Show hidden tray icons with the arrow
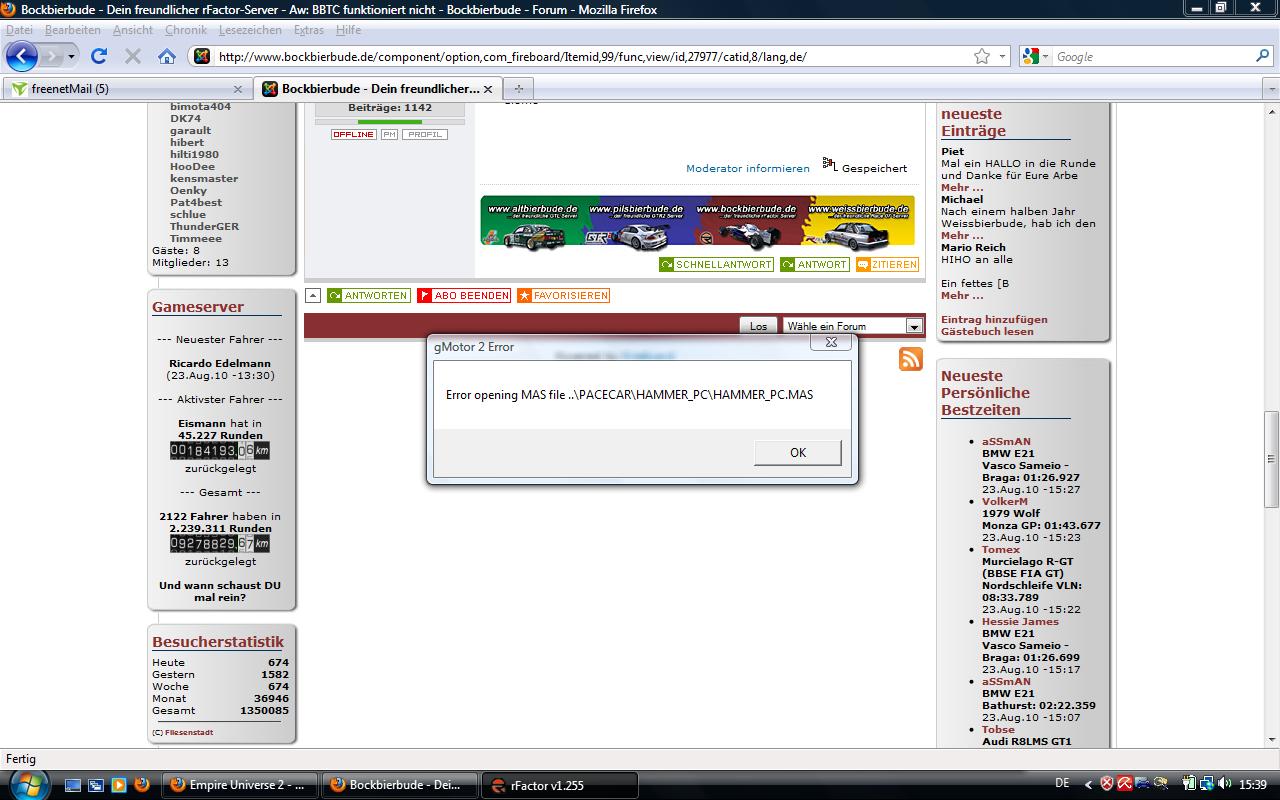 point(1089,784)
